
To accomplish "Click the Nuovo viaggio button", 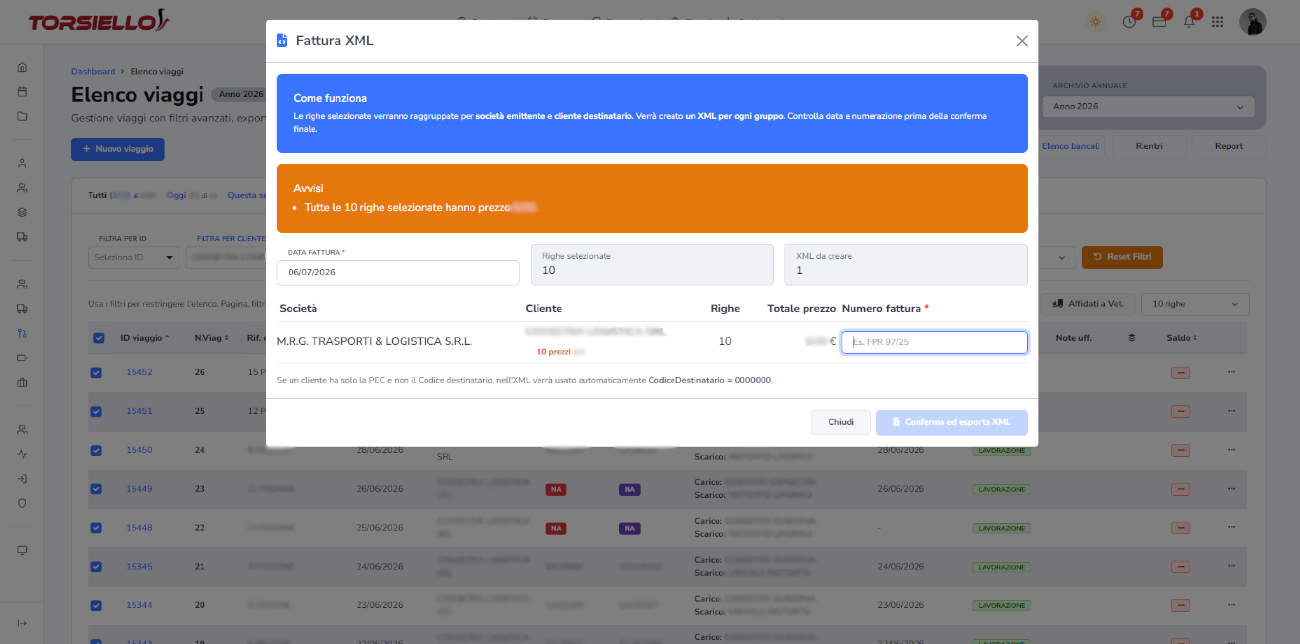I will pyautogui.click(x=118, y=149).
